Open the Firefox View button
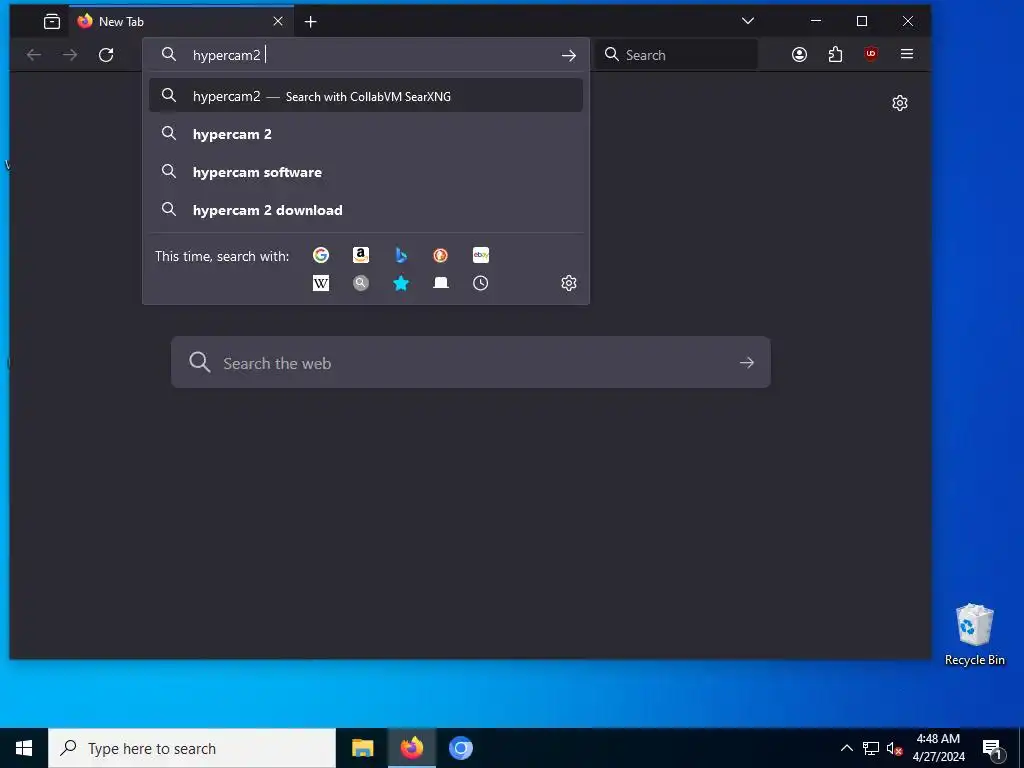This screenshot has width=1024, height=768. click(52, 22)
